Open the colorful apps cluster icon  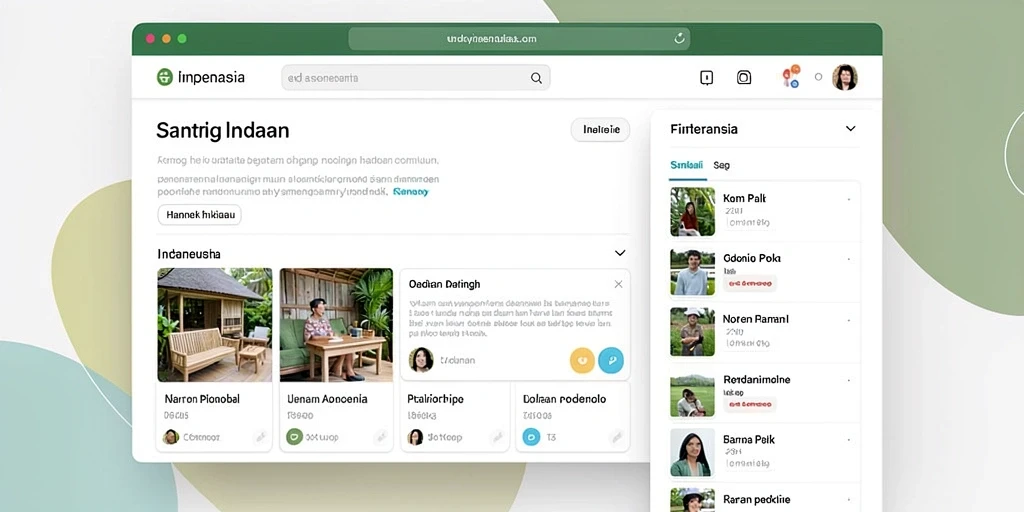792,76
